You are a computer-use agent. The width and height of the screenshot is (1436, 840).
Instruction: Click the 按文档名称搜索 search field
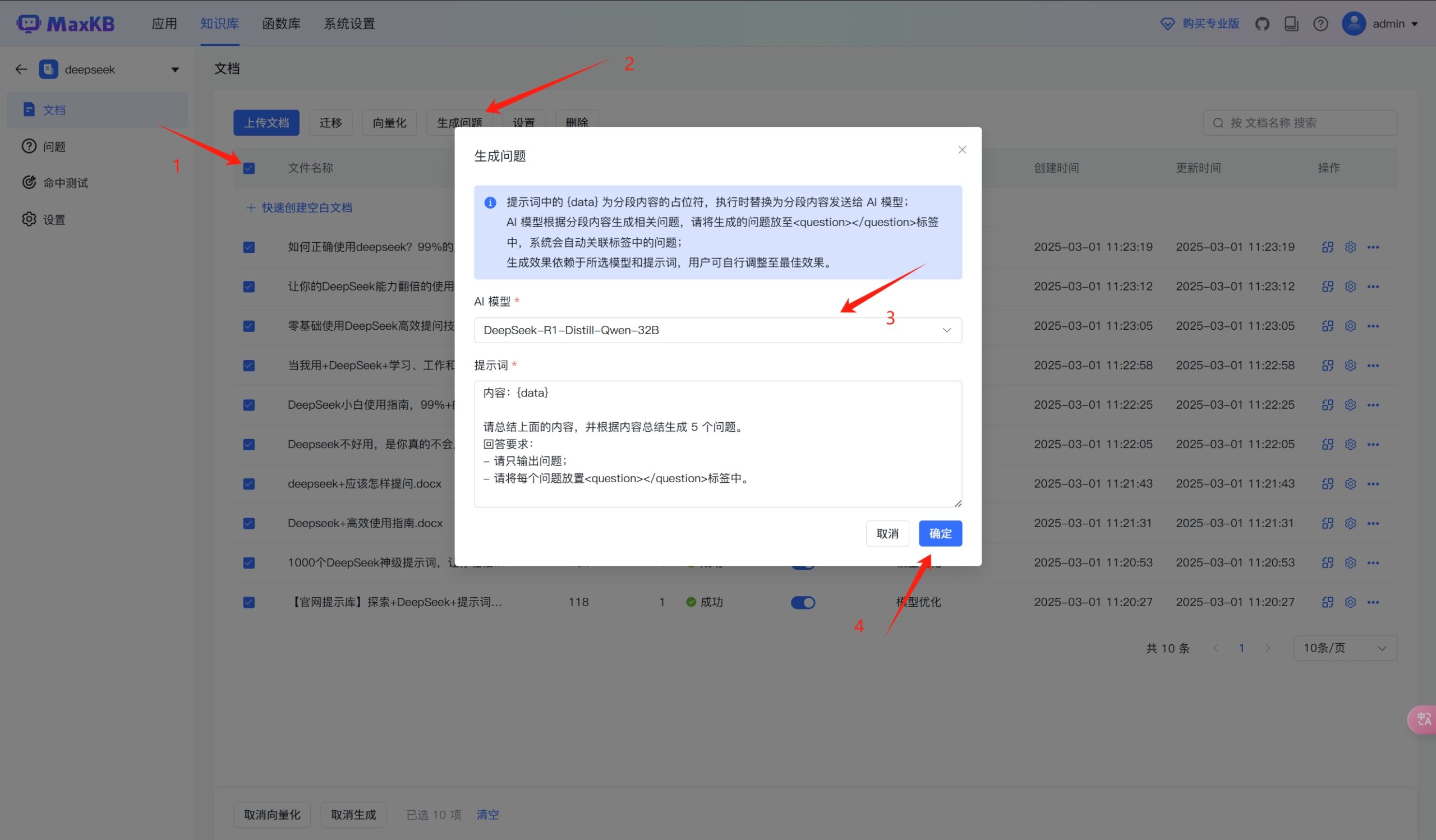click(1300, 123)
